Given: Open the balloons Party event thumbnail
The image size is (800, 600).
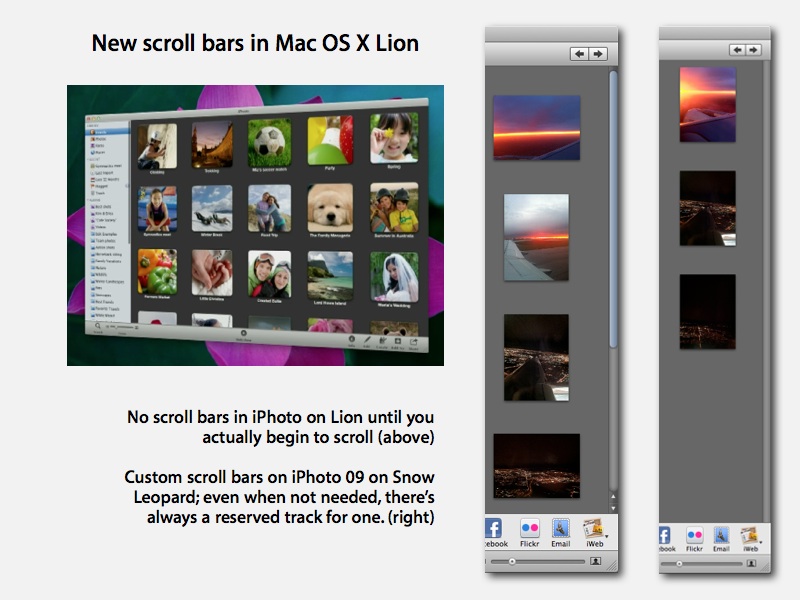Looking at the screenshot, I should click(330, 140).
